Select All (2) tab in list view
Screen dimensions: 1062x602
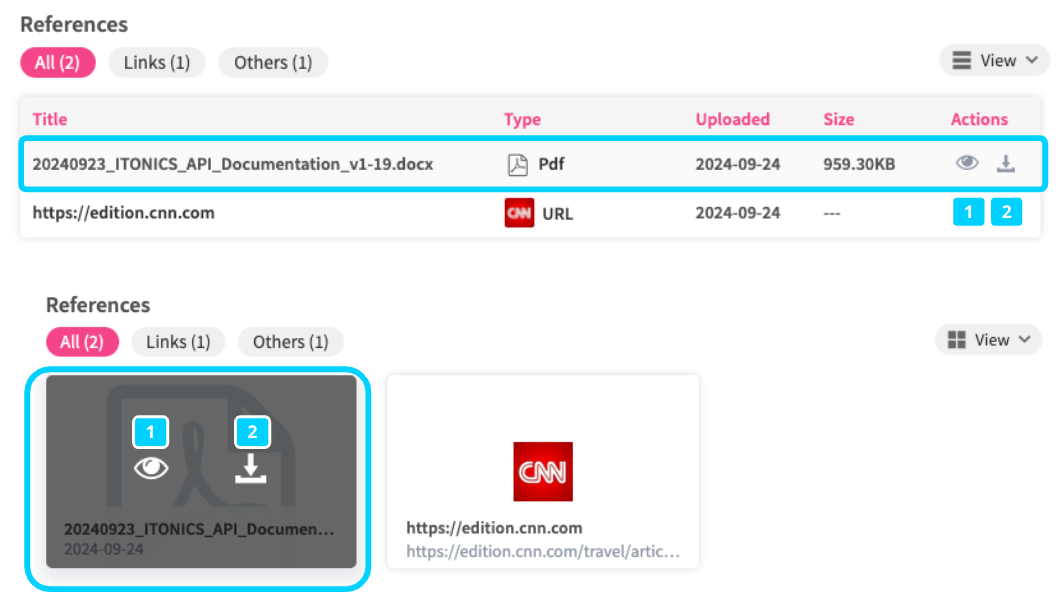point(58,62)
